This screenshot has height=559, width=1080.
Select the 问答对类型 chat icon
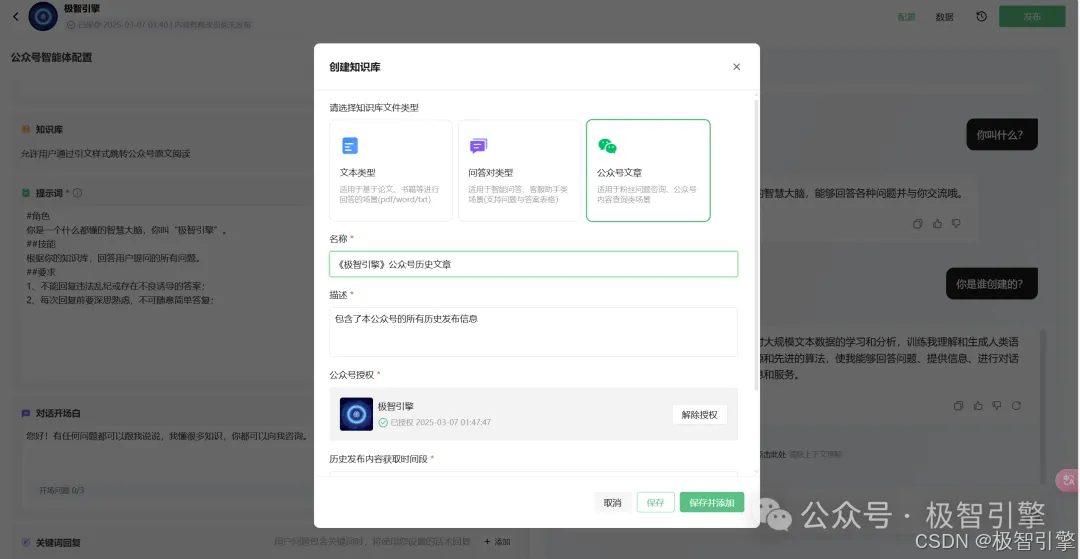[478, 146]
